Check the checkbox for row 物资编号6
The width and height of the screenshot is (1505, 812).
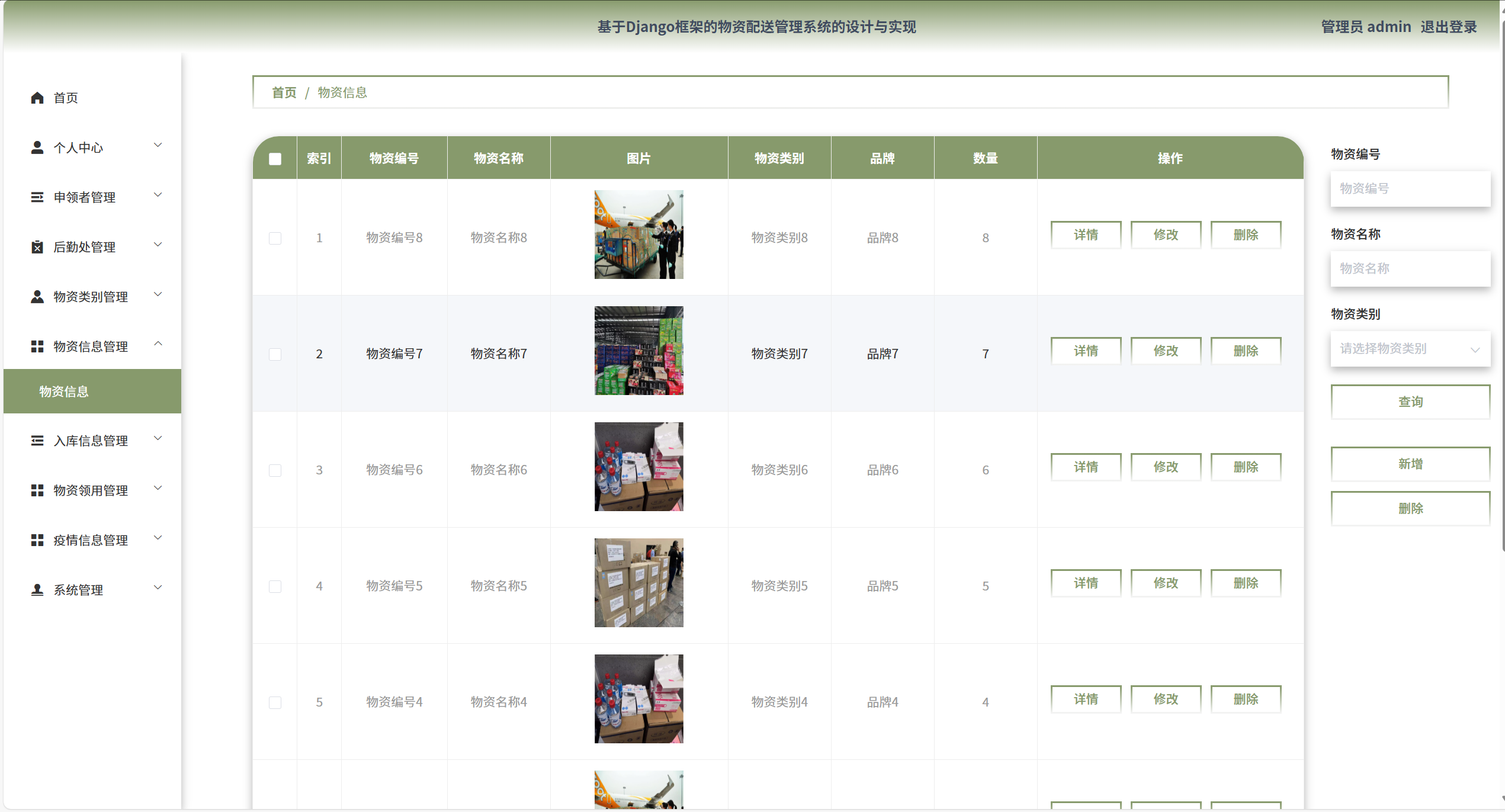275,470
